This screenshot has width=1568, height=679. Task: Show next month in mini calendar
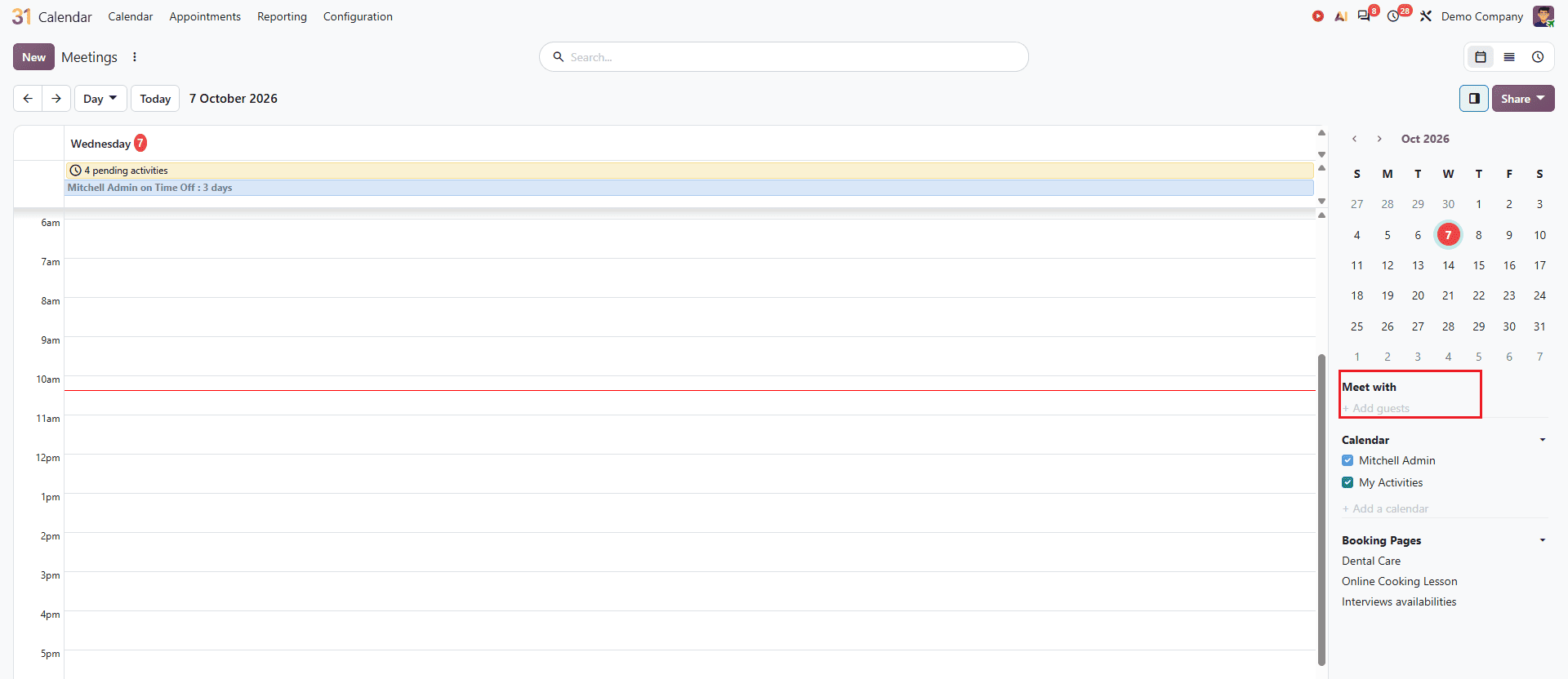click(x=1379, y=139)
